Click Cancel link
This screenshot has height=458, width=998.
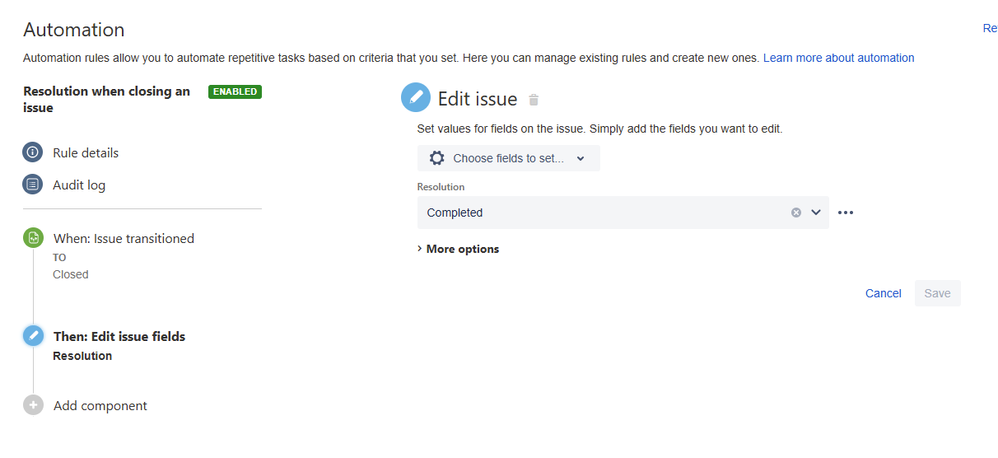[883, 293]
